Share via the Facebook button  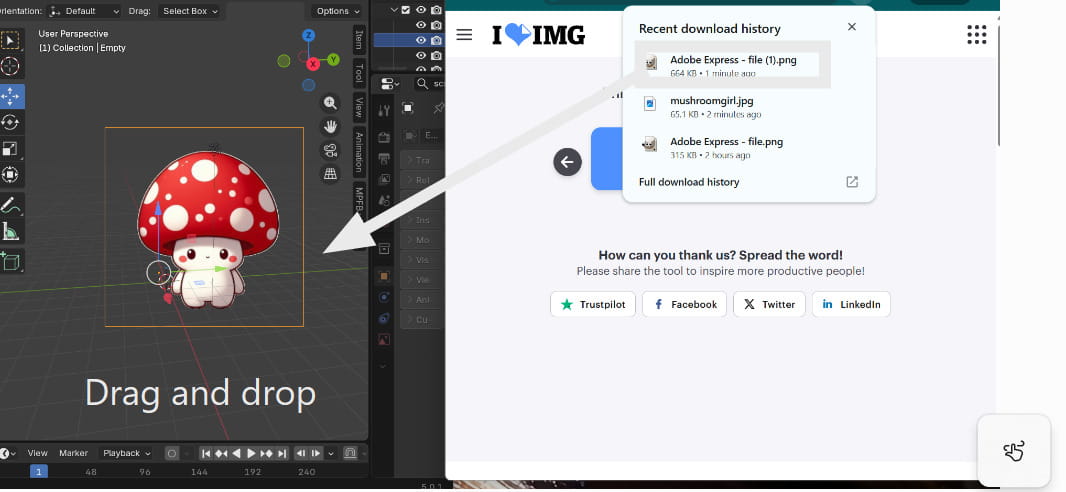(x=685, y=304)
